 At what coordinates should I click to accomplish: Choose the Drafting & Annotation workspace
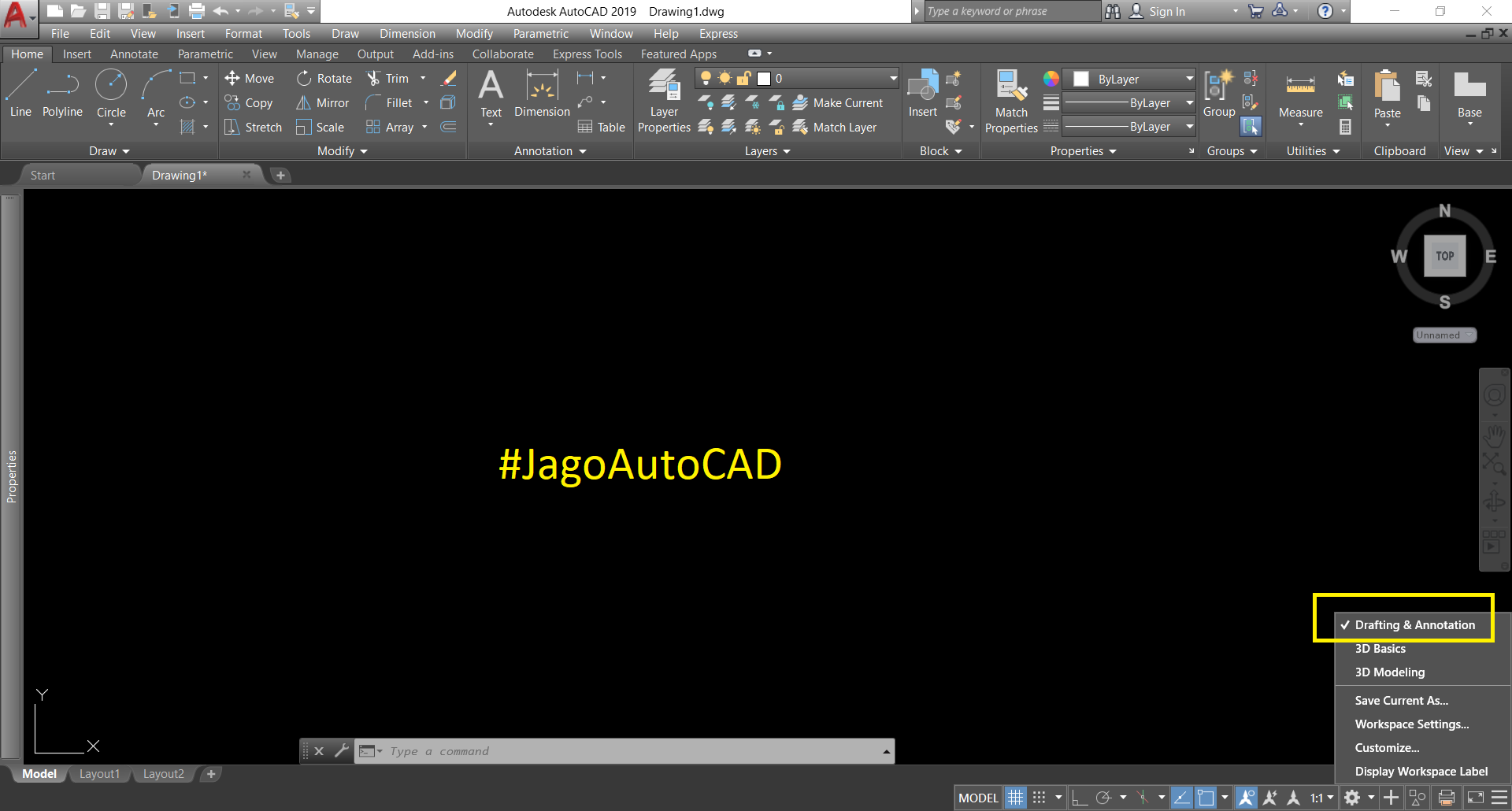point(1414,624)
